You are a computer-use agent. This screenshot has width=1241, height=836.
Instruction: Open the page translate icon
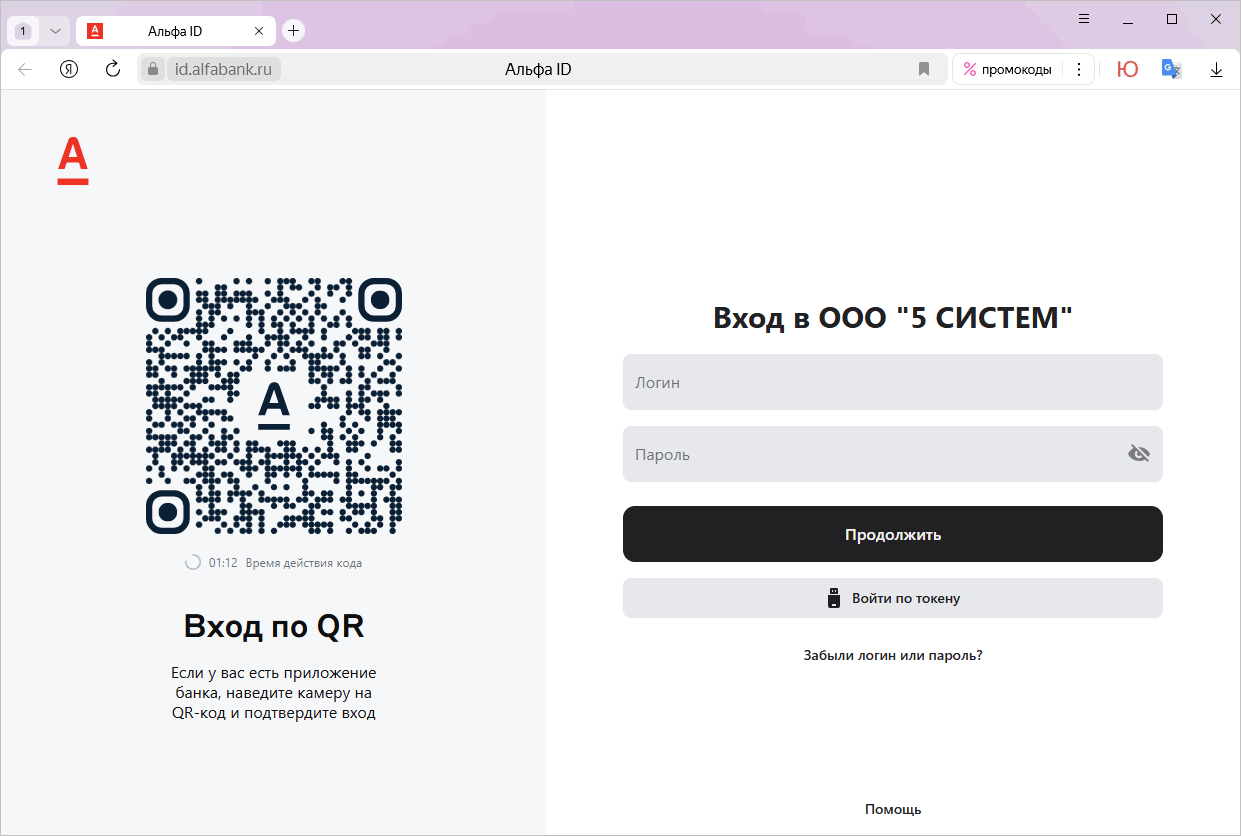[1171, 69]
